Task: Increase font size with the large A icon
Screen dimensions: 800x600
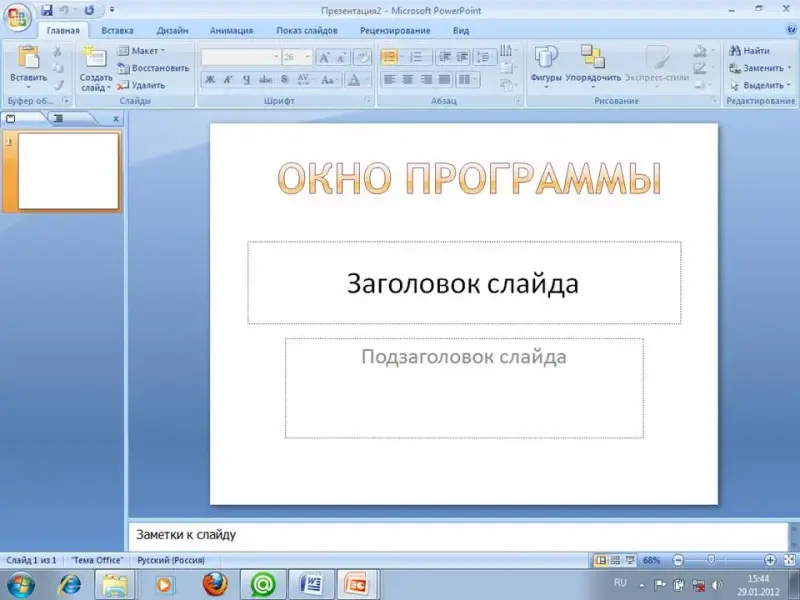Action: point(325,58)
